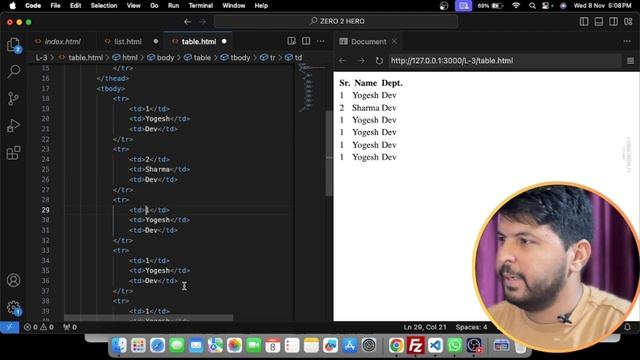Open the Go menu
640x360 pixels.
click(154, 6)
